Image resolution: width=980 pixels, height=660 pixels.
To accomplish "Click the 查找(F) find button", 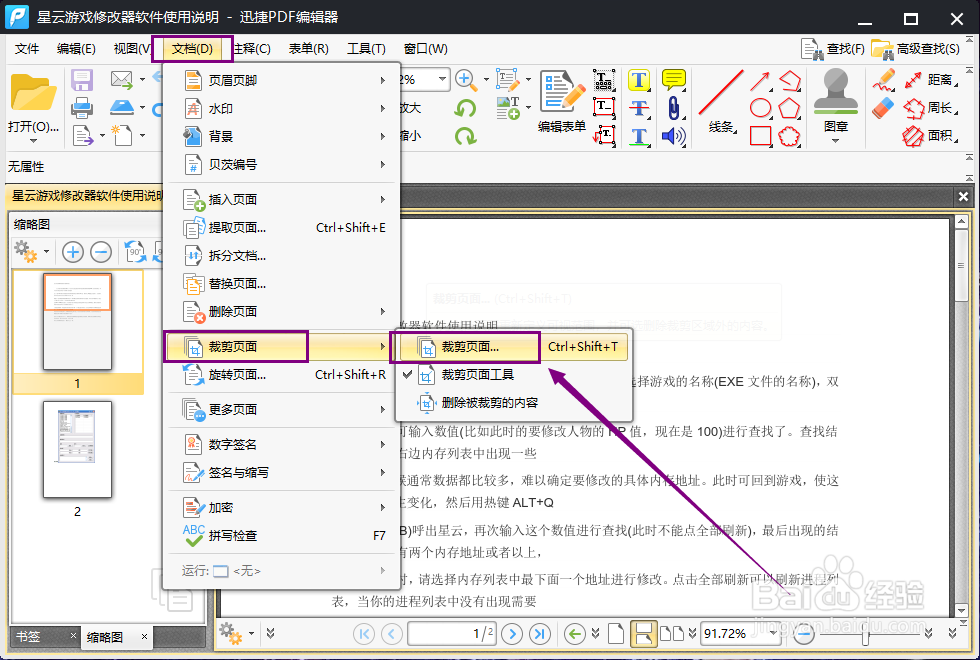I will pos(832,49).
